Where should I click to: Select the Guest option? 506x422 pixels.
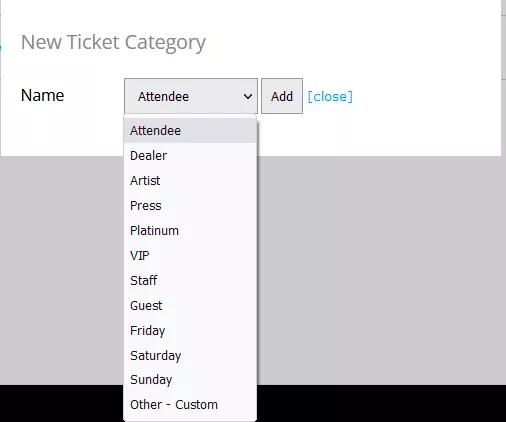click(x=190, y=306)
